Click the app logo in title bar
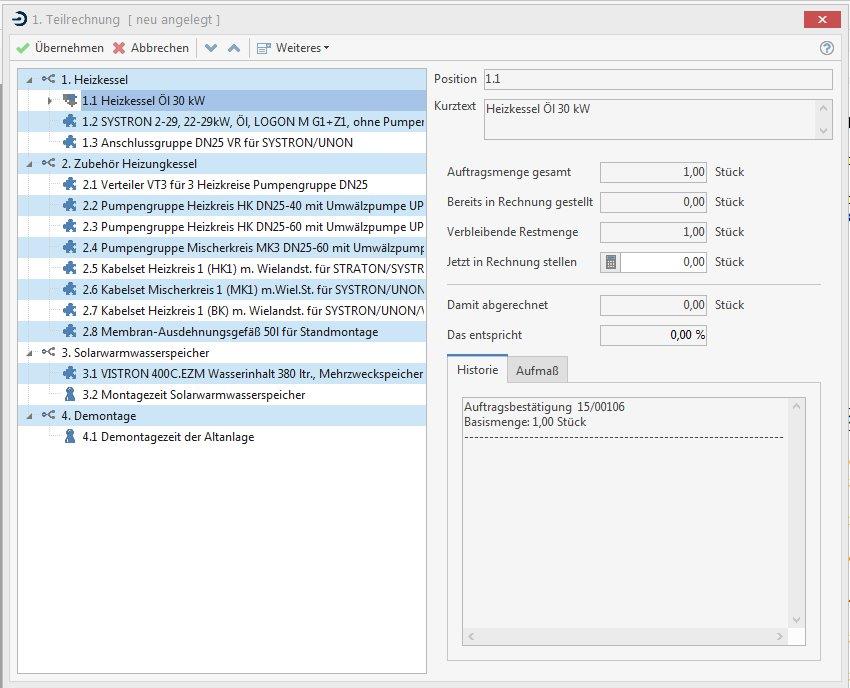This screenshot has height=688, width=850. coord(19,19)
